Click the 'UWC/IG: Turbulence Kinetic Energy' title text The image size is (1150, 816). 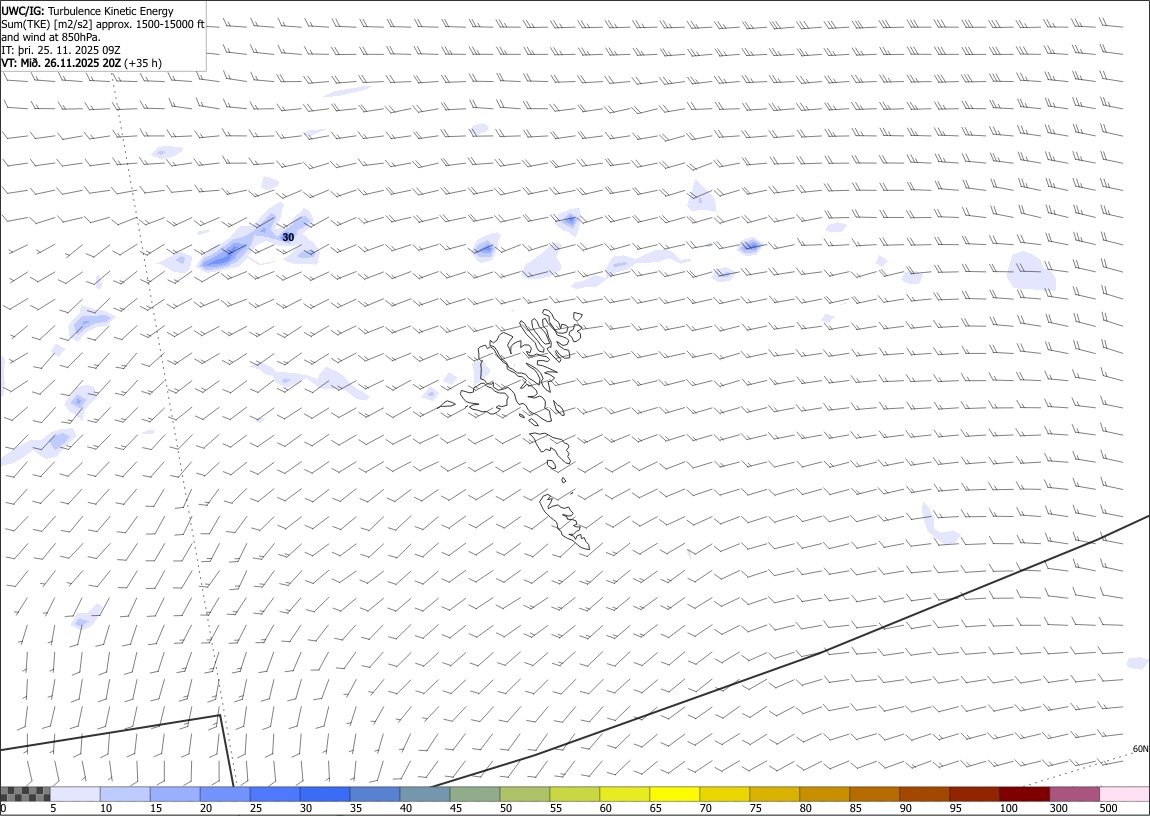click(87, 11)
